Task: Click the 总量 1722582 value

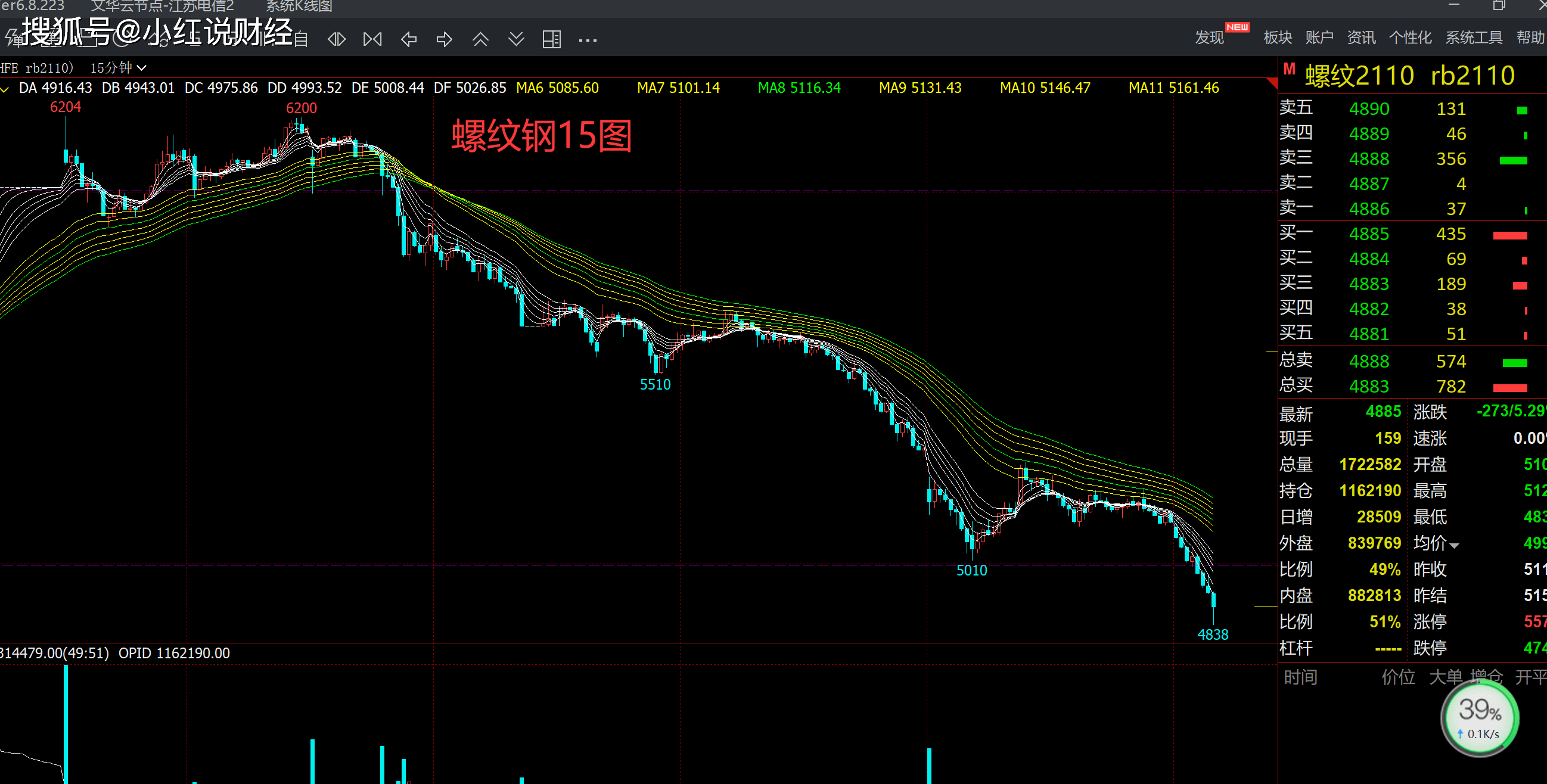Action: (x=1370, y=465)
